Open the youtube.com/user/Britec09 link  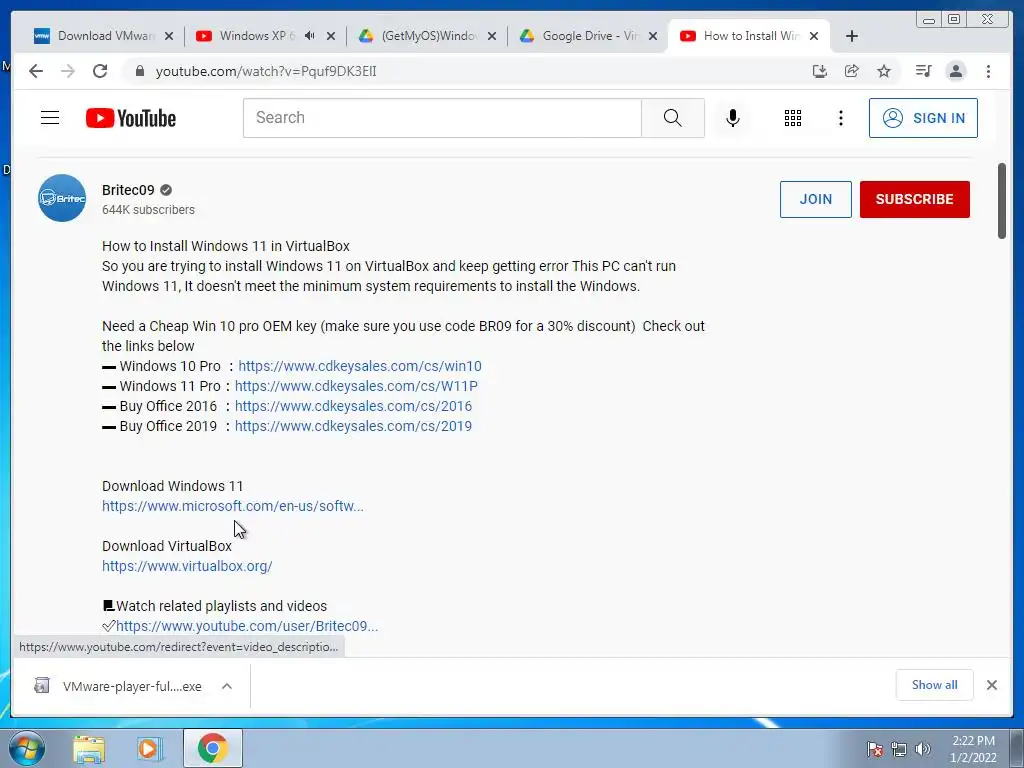click(247, 626)
